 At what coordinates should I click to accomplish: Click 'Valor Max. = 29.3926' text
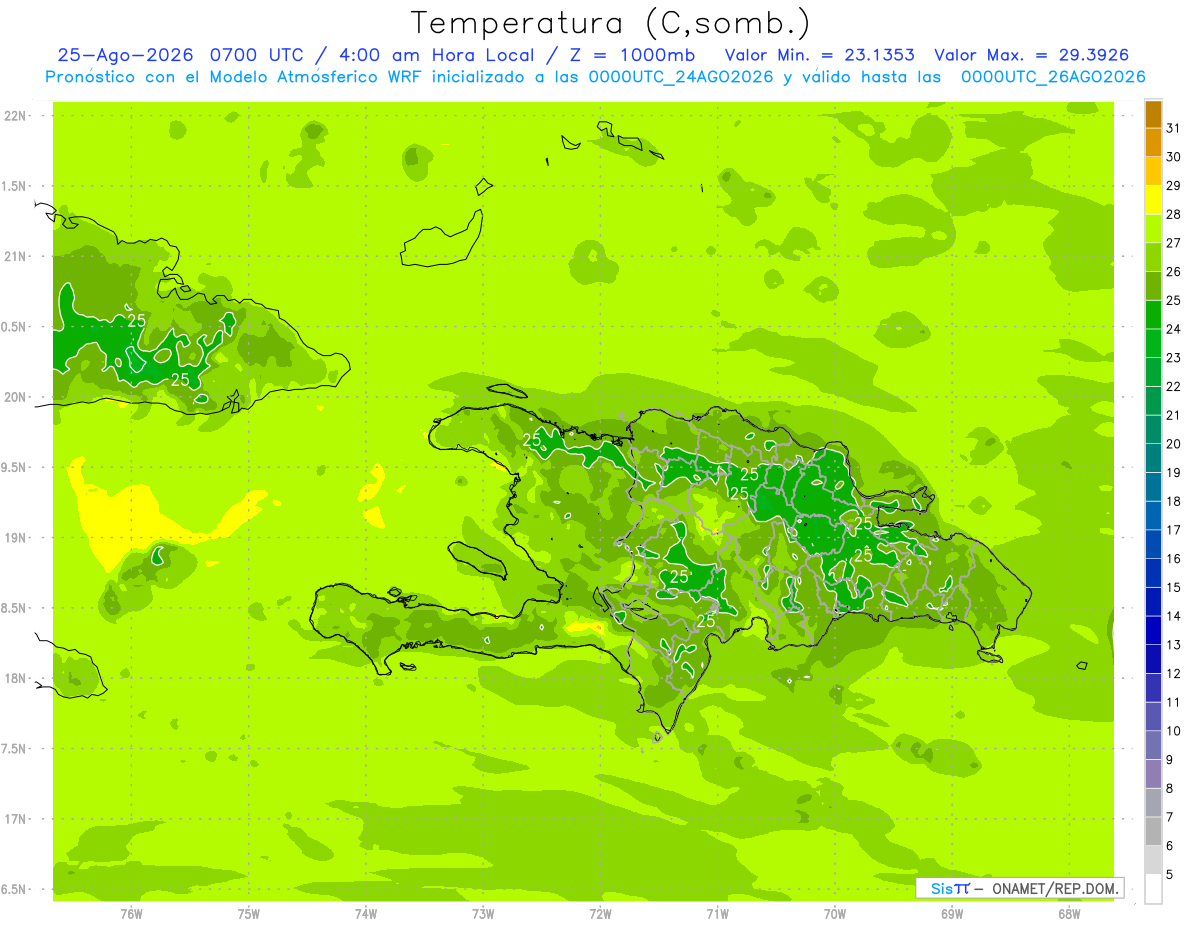point(1031,55)
